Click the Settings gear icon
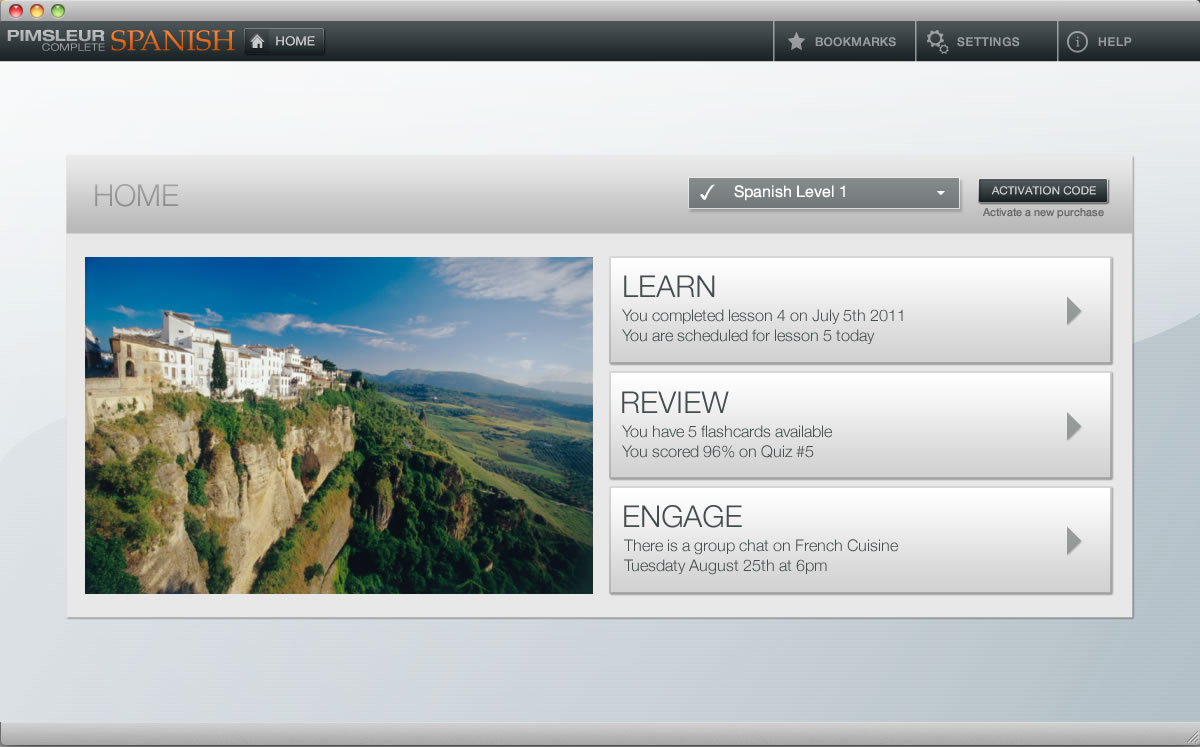This screenshot has width=1200, height=747. tap(937, 42)
